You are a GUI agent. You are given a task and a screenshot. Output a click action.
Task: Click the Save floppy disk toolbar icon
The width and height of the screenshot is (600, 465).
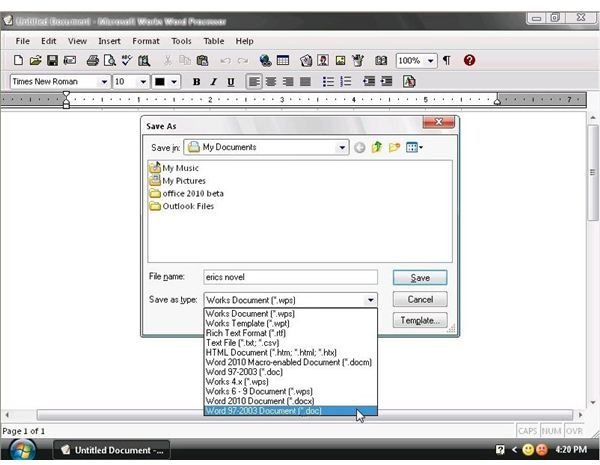point(52,60)
